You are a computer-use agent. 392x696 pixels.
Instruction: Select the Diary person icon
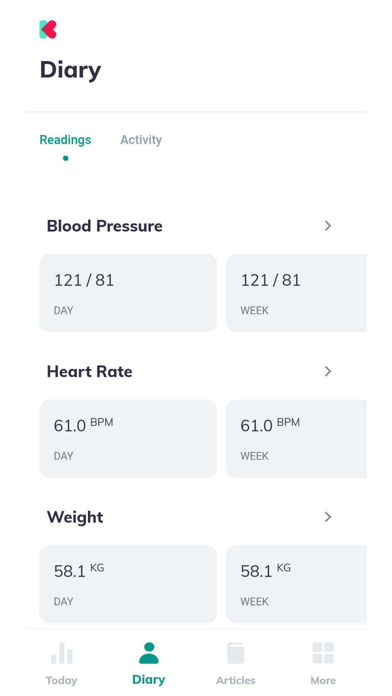click(x=149, y=653)
